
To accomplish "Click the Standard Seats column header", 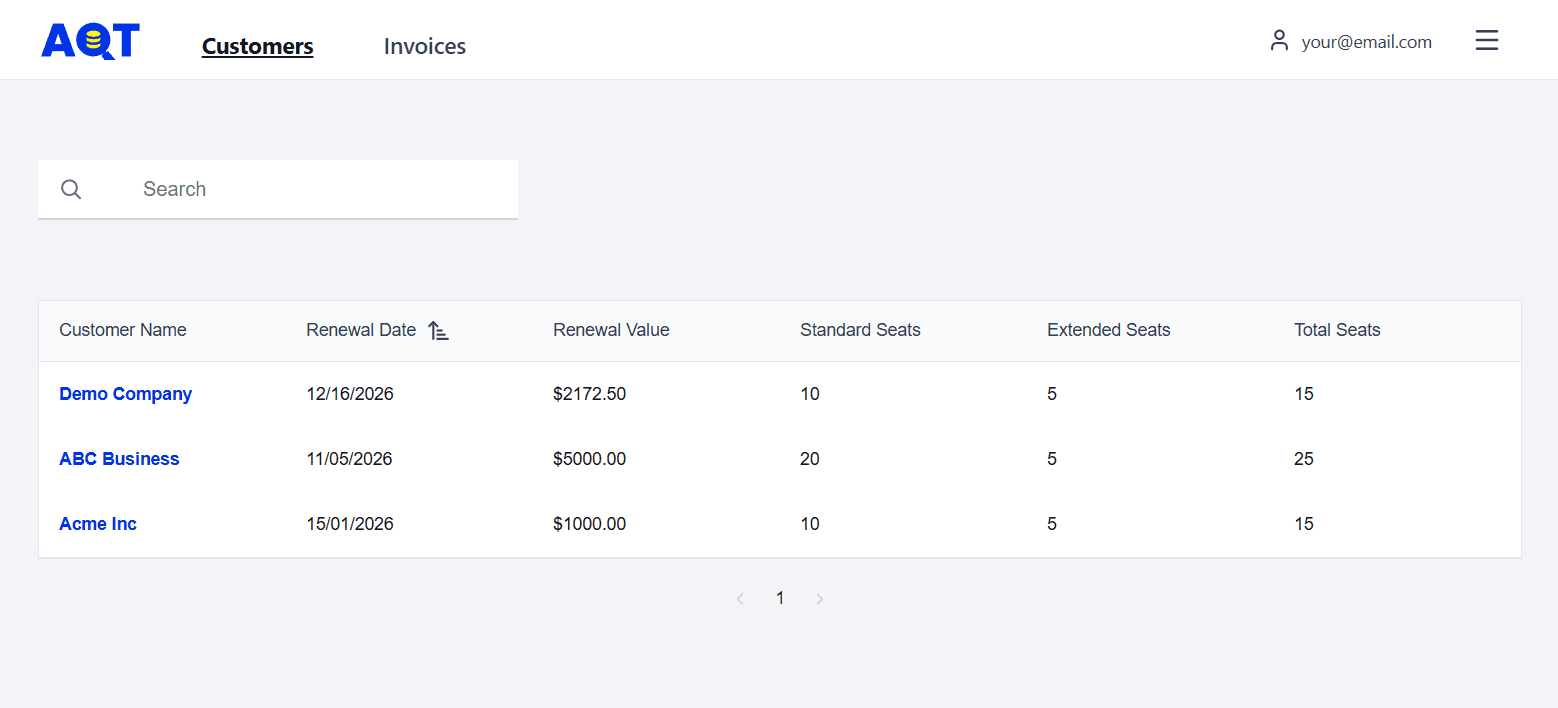I will tap(860, 330).
